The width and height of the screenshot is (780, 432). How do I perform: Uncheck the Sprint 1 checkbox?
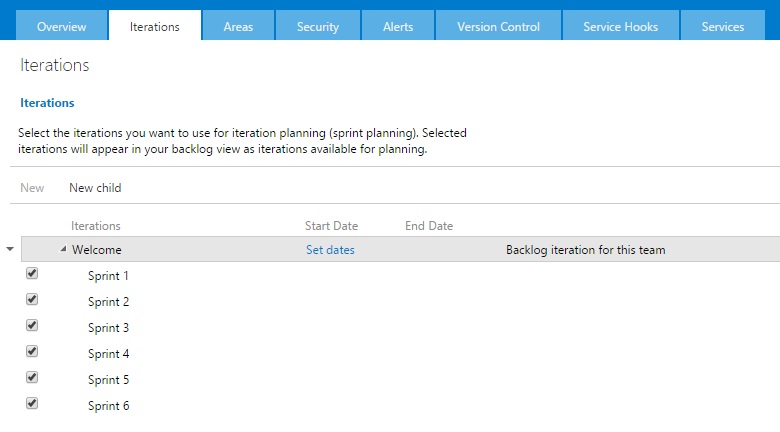(x=32, y=273)
